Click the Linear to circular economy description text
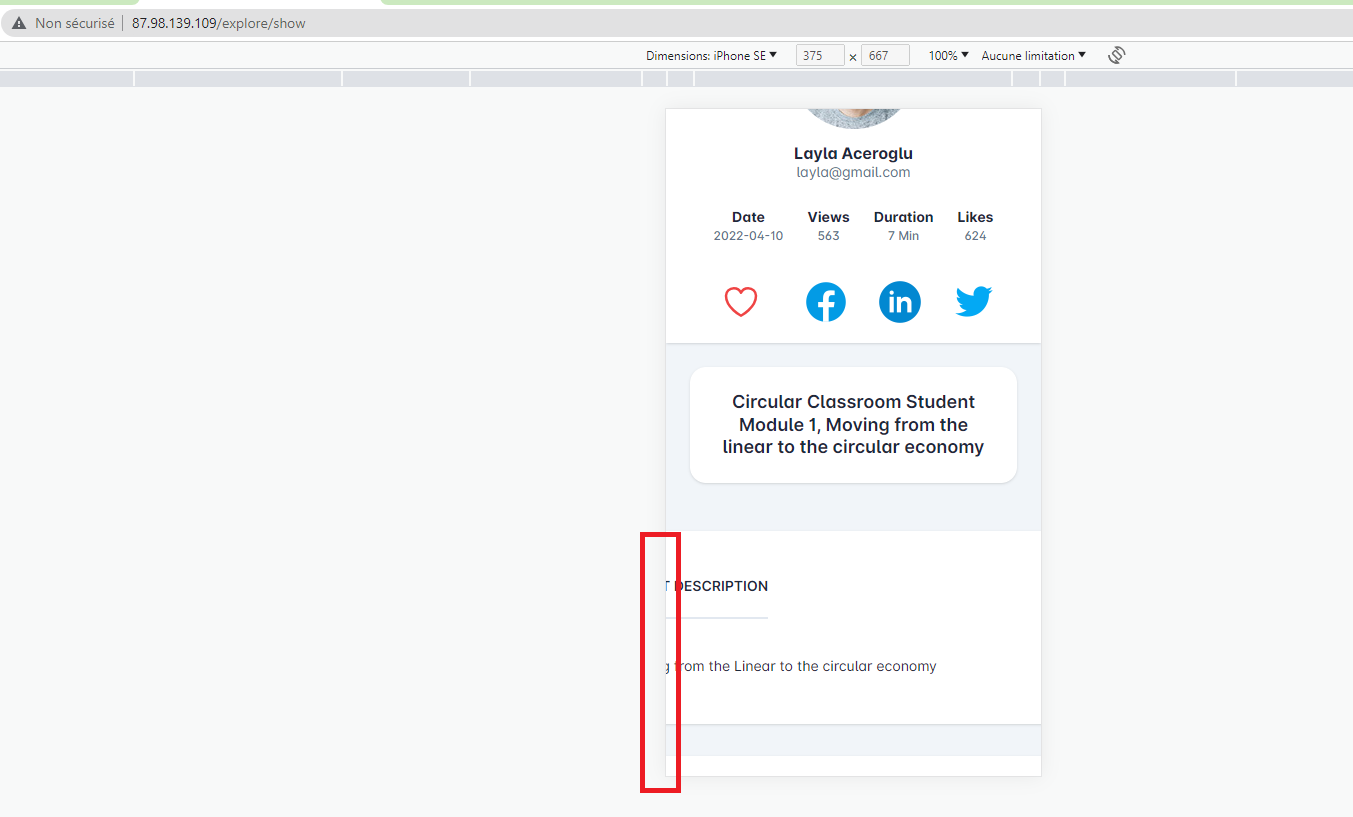This screenshot has height=817, width=1353. point(808,666)
